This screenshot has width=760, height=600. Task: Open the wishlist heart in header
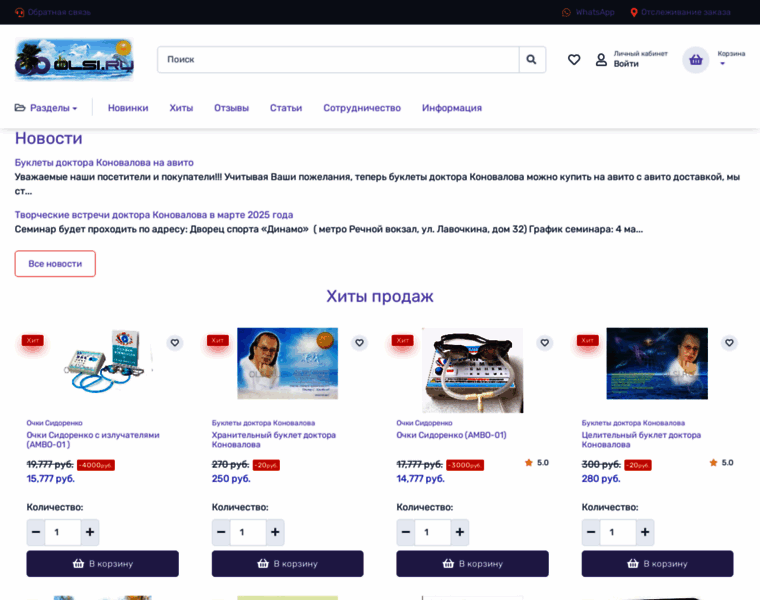click(574, 60)
